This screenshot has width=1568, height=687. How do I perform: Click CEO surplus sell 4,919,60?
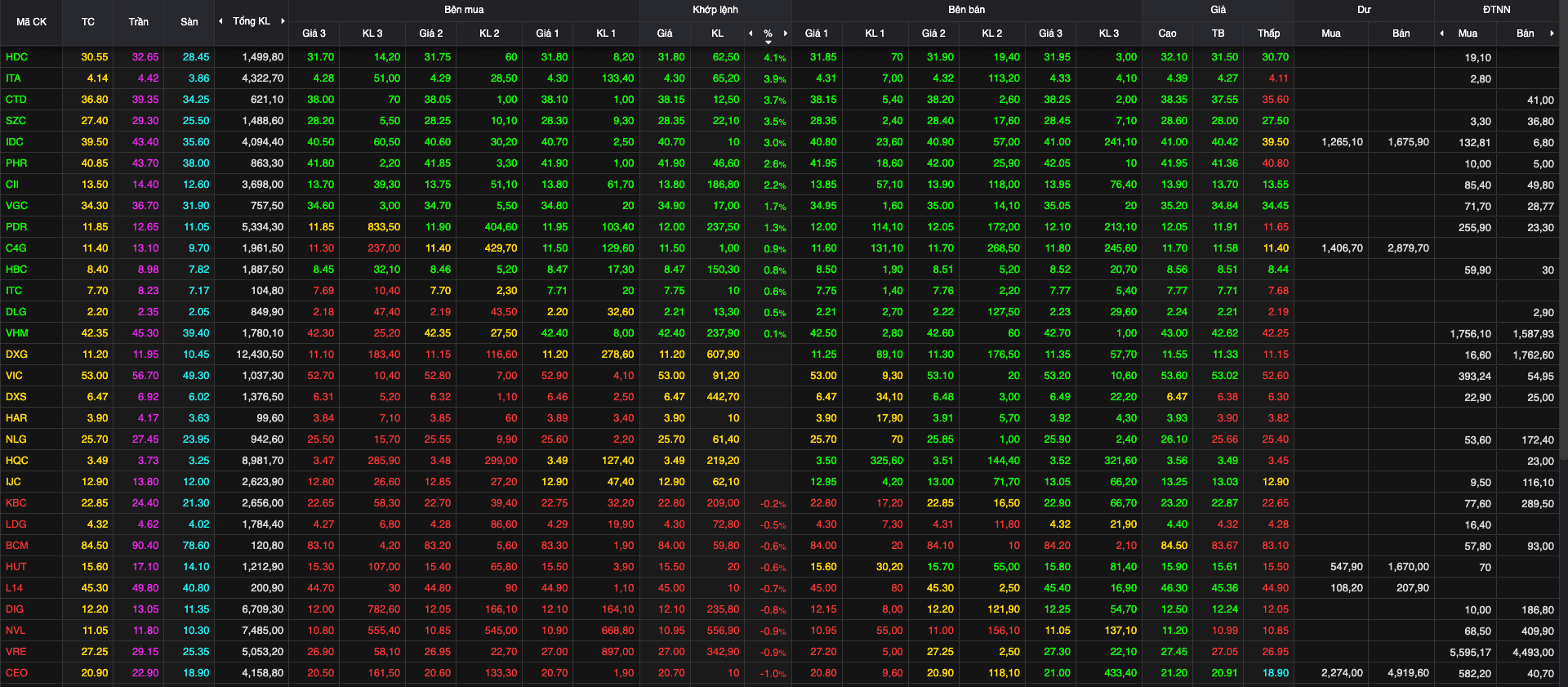(1408, 673)
